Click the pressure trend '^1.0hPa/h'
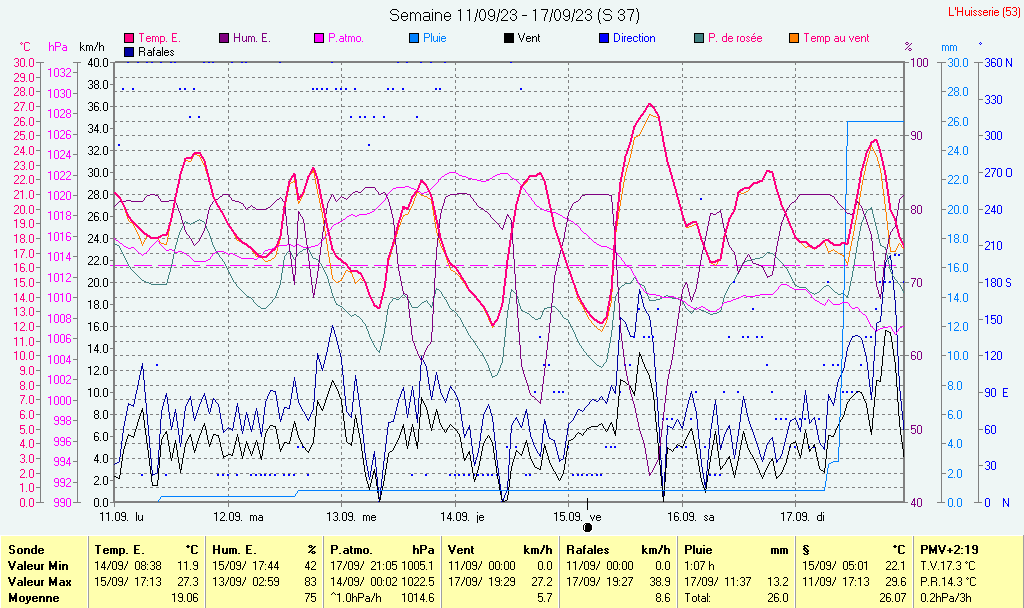Screen dimensions: 1024x608 (x=356, y=598)
